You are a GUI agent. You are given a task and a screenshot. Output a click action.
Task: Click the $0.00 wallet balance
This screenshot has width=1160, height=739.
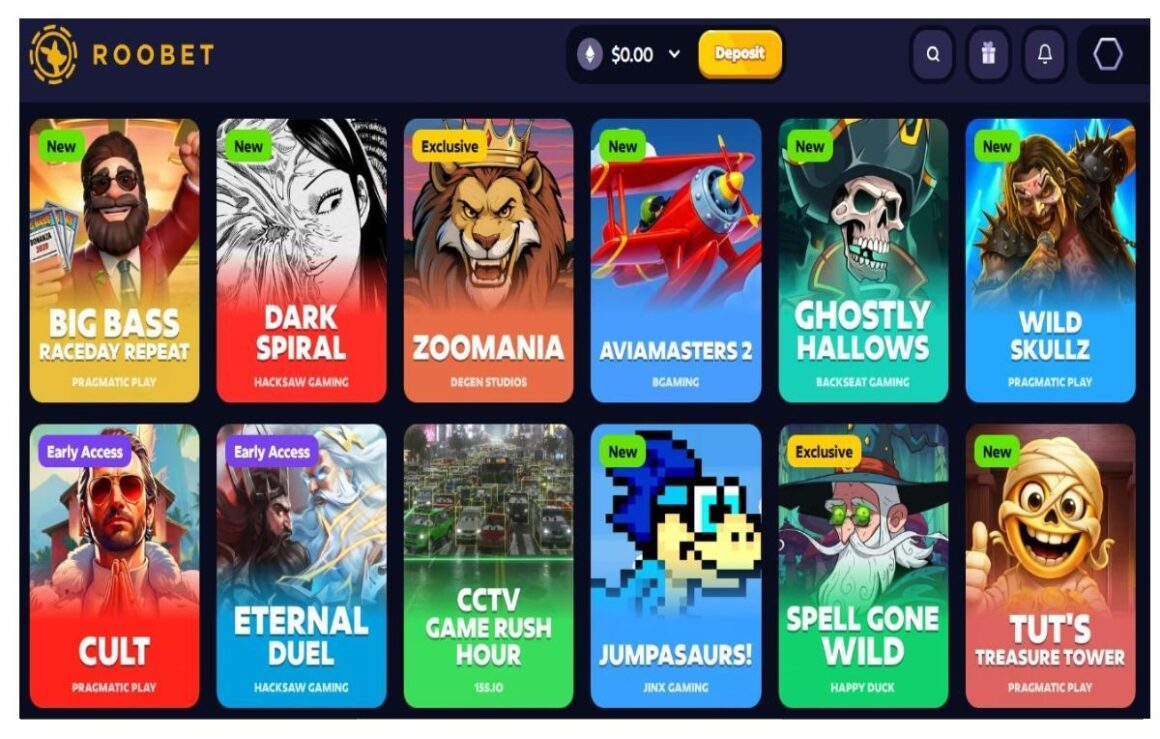tap(632, 55)
